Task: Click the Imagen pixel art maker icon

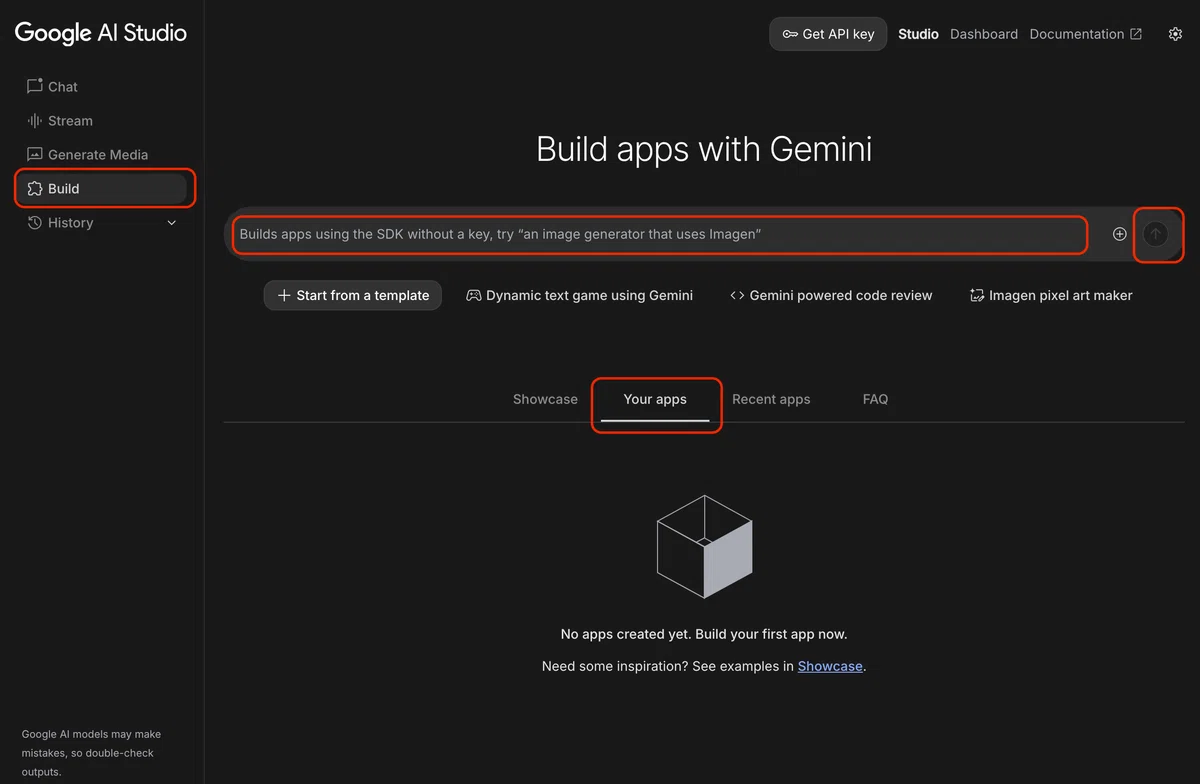Action: [977, 295]
